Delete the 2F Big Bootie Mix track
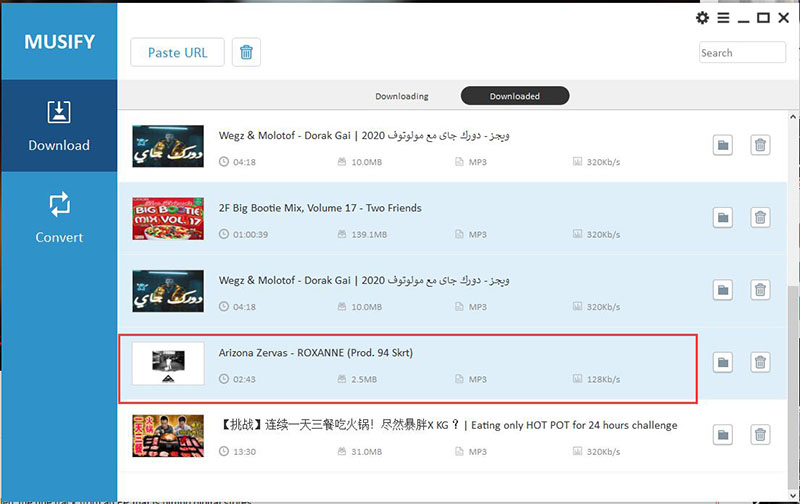 [760, 218]
